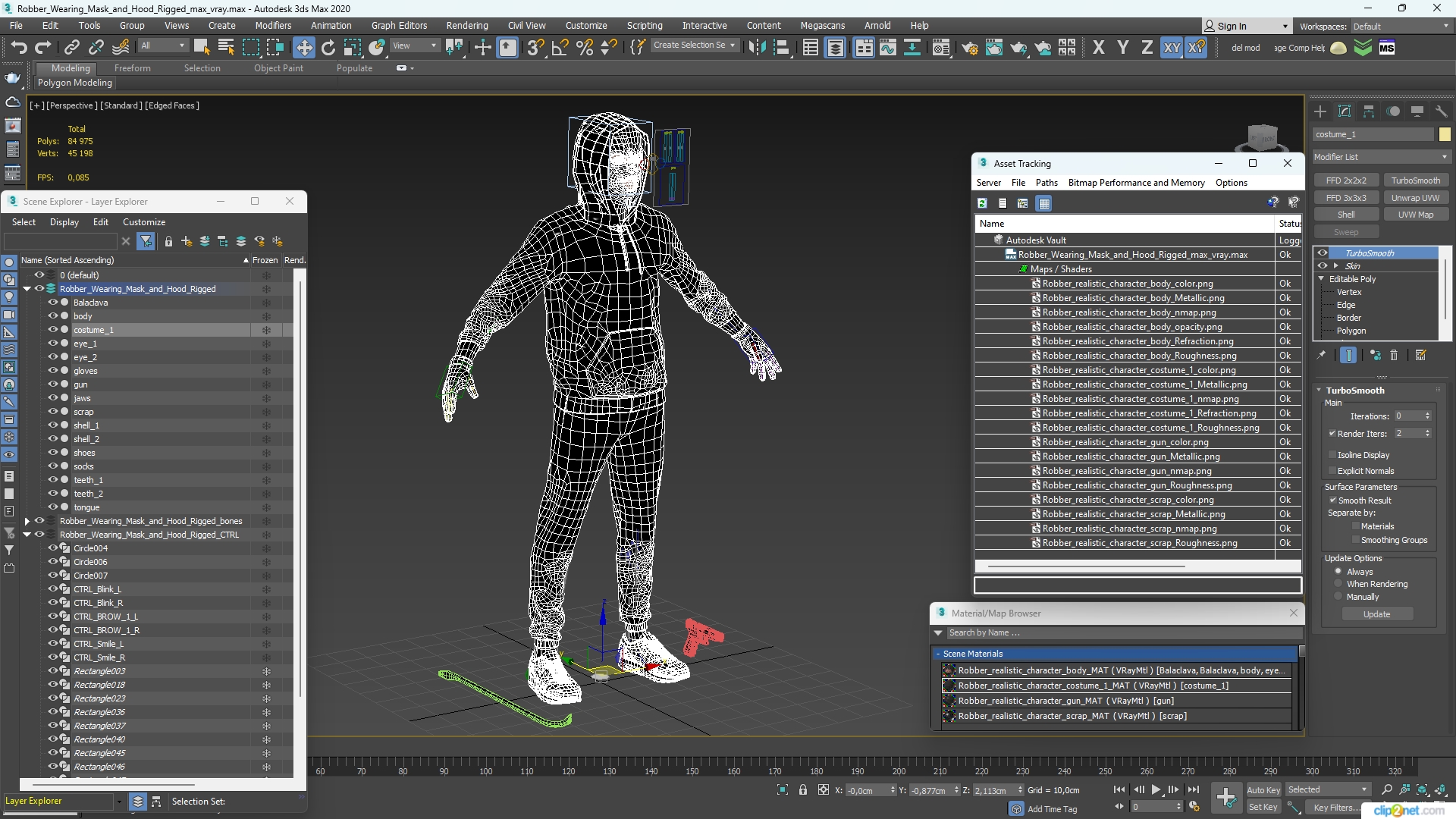The image size is (1456, 819).
Task: Switch Asset Tracking to table view icon
Action: click(1044, 203)
